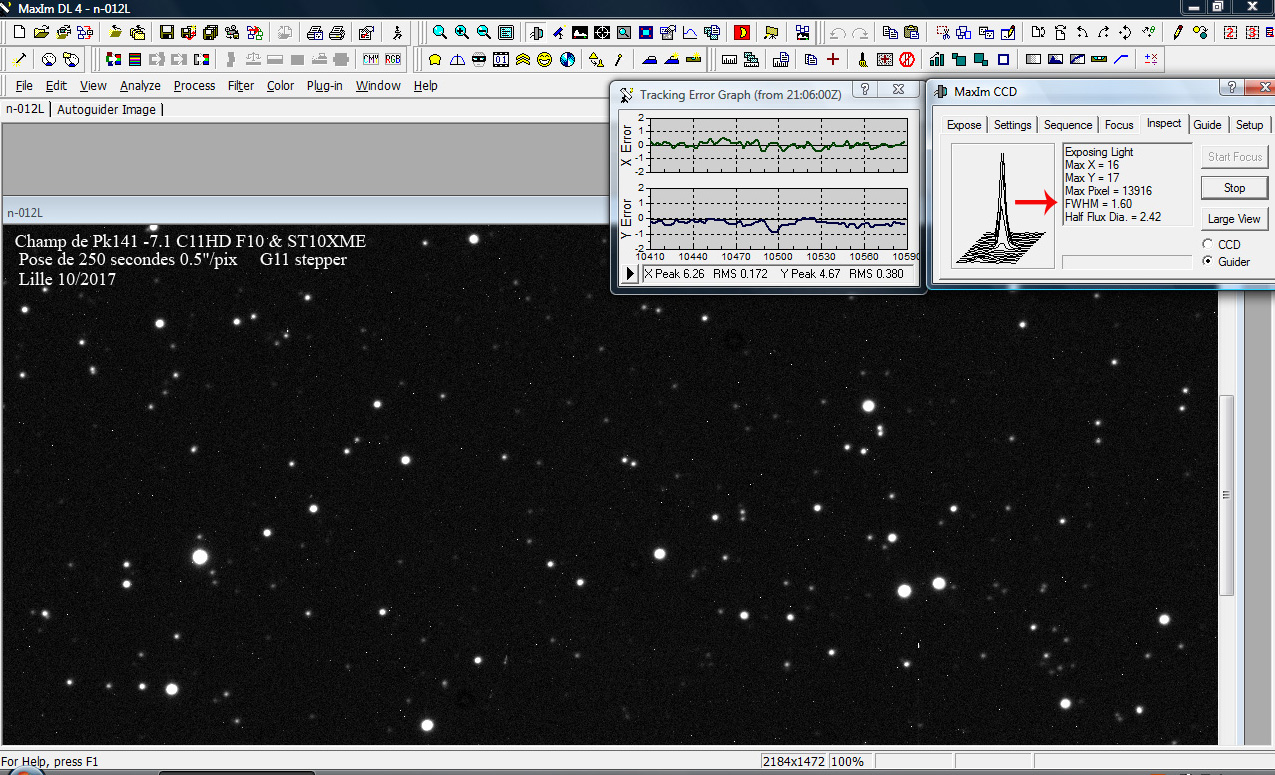Click the Zoom In magnifier icon

pyautogui.click(x=462, y=32)
